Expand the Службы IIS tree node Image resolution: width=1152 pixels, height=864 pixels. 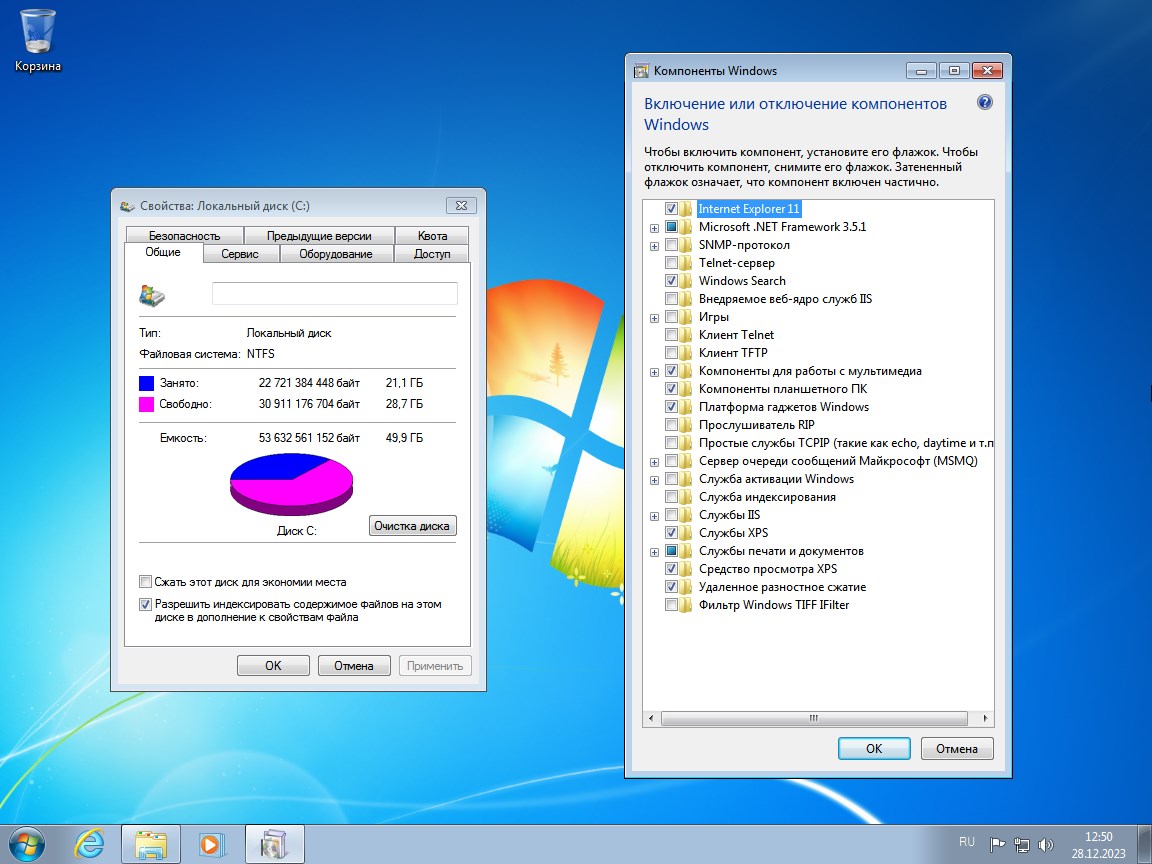point(654,515)
